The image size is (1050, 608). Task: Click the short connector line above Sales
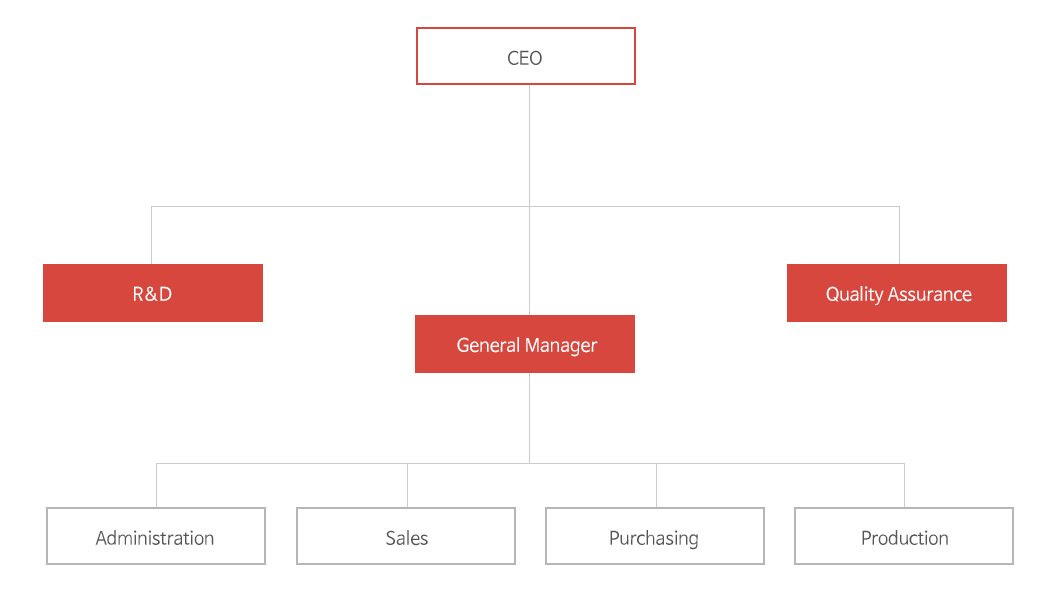407,485
